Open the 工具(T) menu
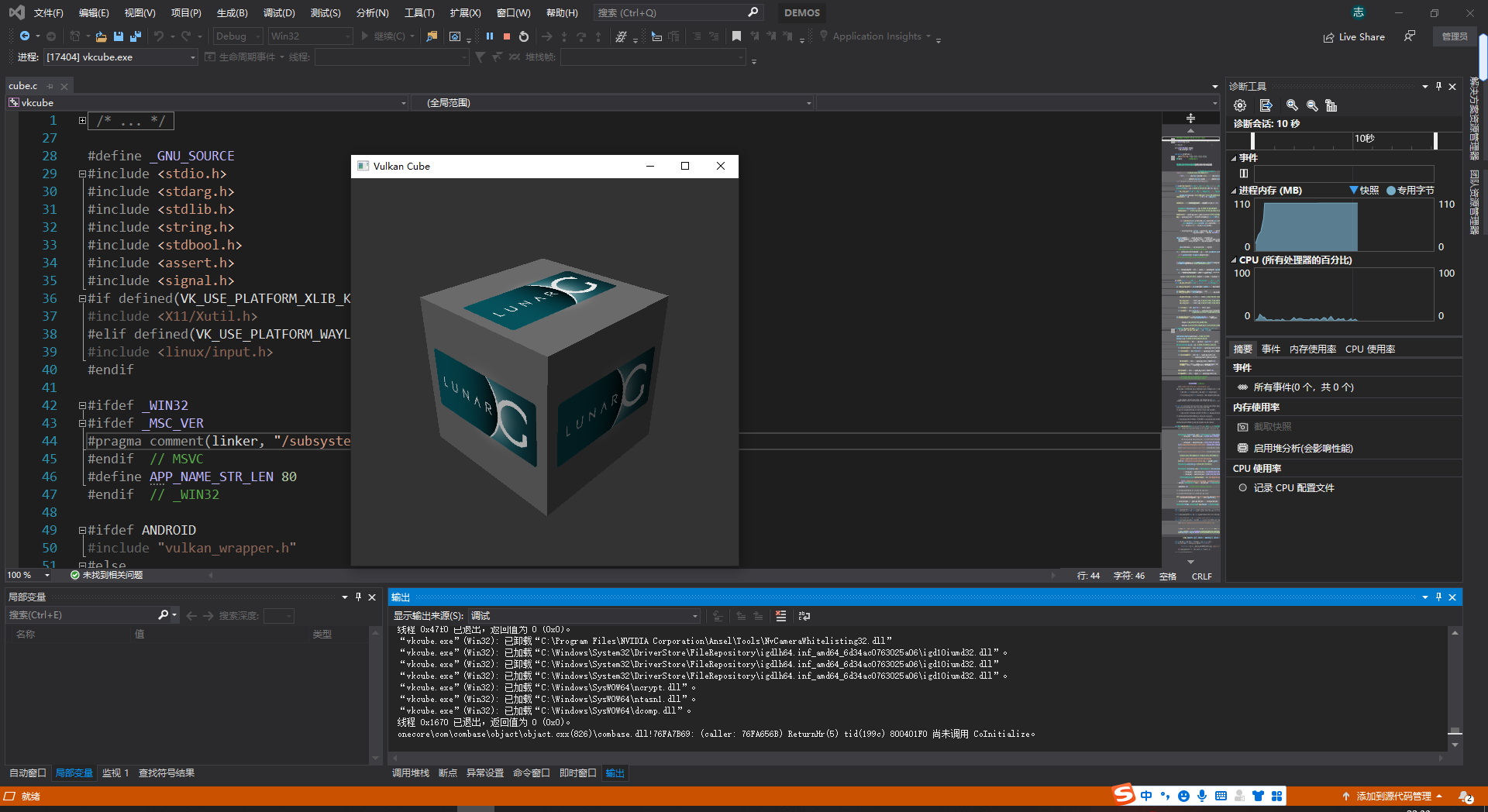The image size is (1488, 812). 419,13
